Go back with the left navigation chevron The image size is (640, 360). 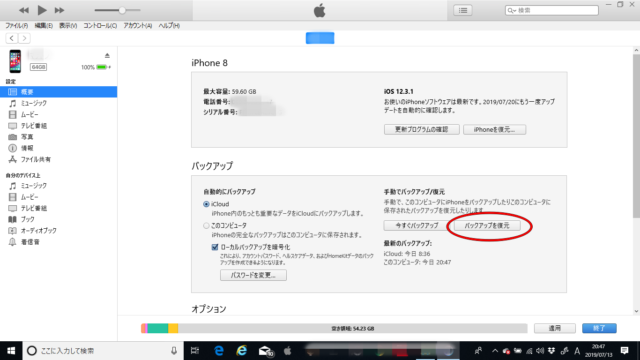point(11,38)
